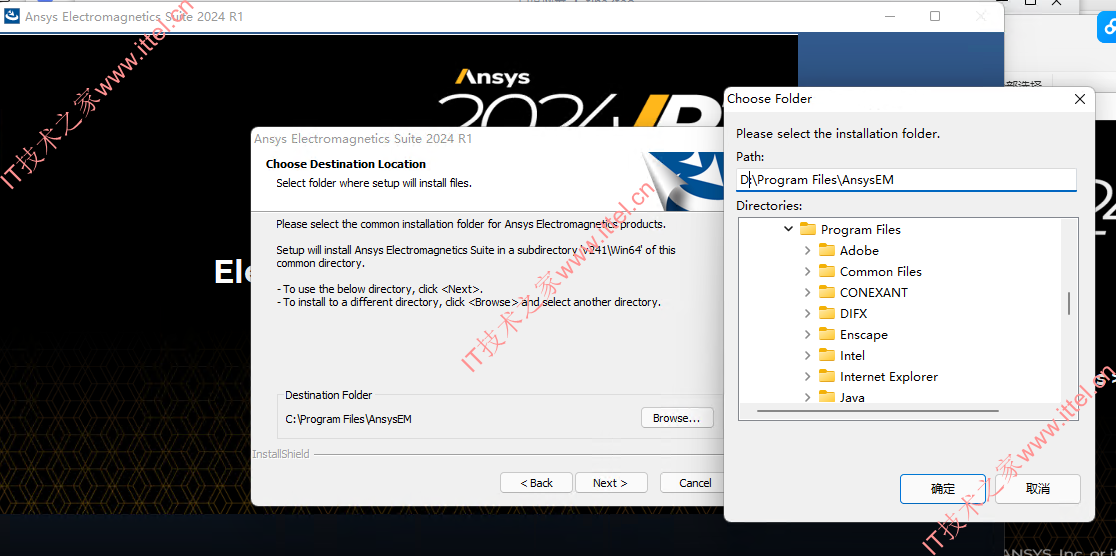
Task: Expand the Internet Explorer folder node
Action: [x=807, y=377]
